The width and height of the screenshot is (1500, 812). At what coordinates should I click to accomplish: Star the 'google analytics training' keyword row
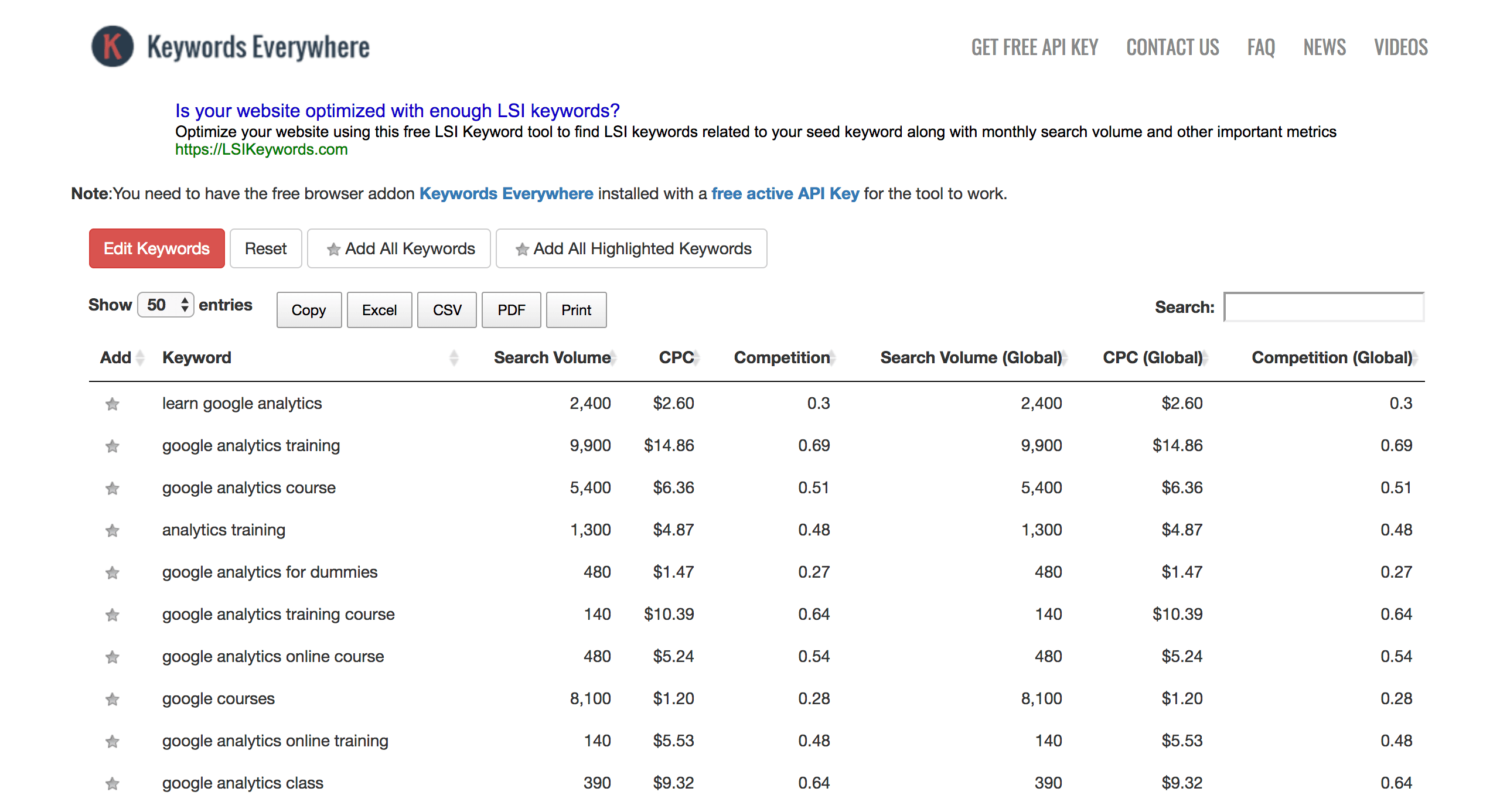(112, 446)
